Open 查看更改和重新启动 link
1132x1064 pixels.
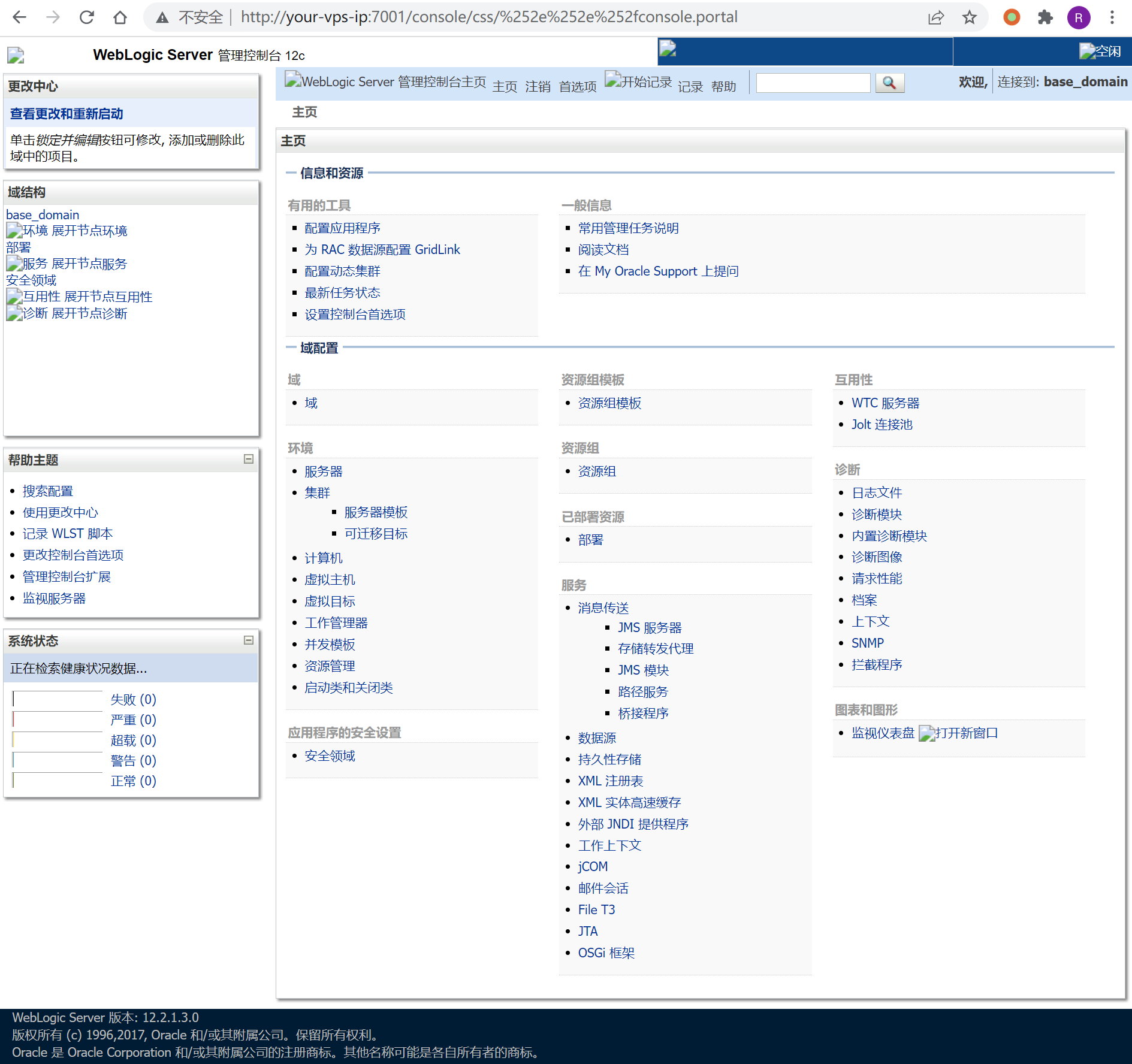point(66,113)
